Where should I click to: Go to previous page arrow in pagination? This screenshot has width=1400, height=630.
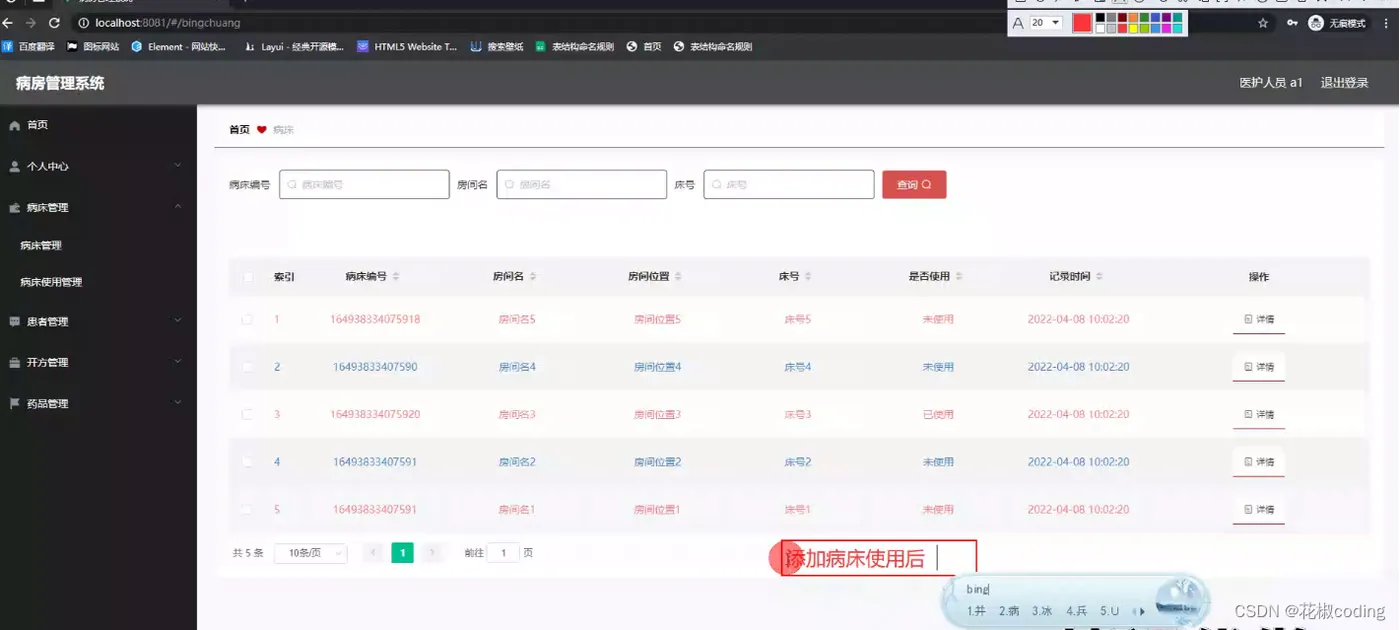coord(373,553)
